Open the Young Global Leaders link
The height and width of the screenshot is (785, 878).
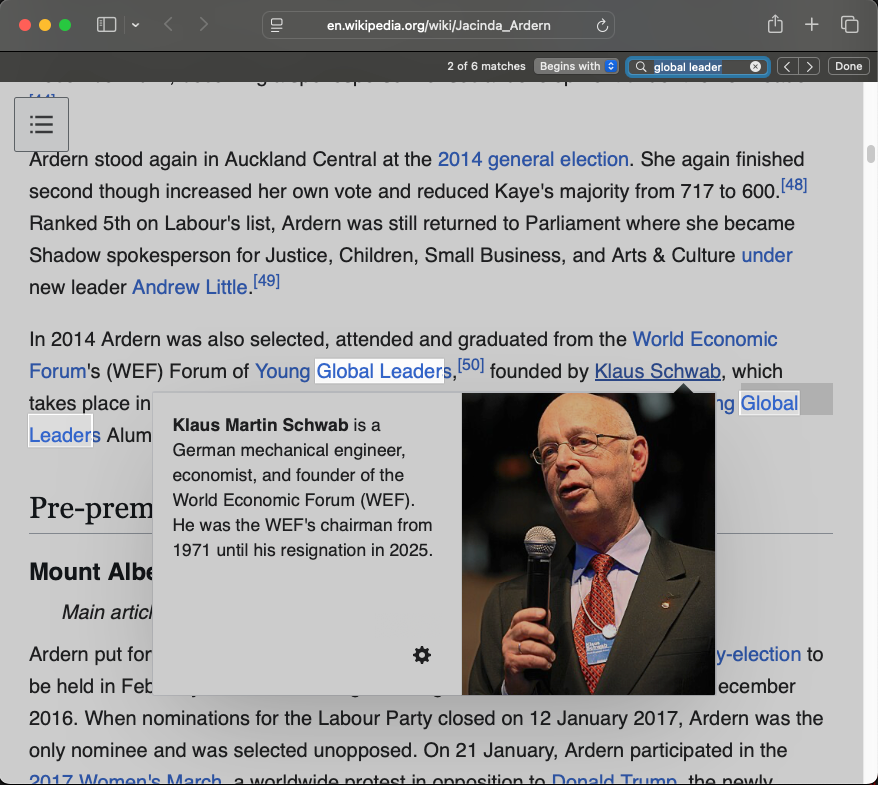click(353, 371)
